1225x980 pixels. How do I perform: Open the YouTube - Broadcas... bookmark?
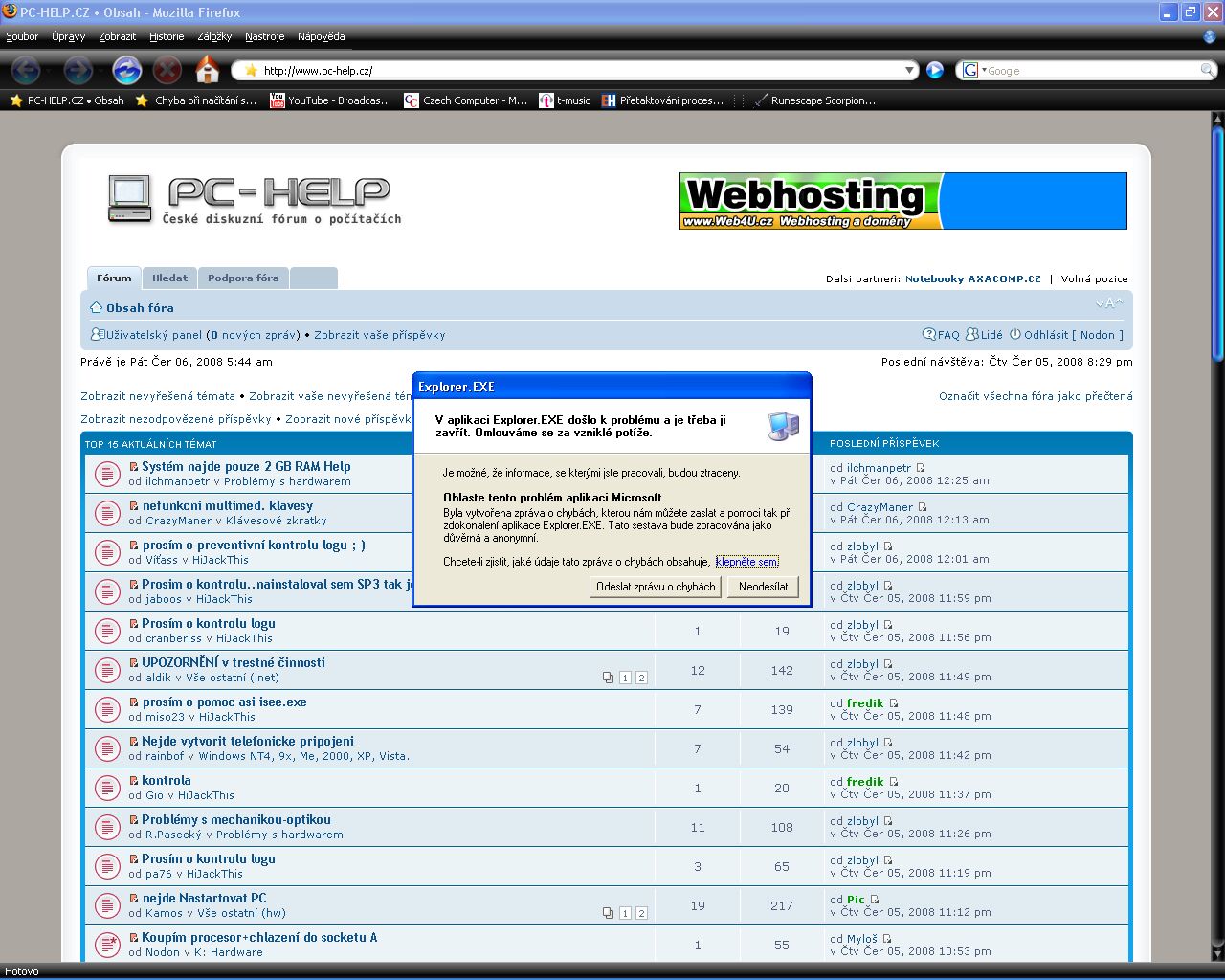(x=331, y=100)
